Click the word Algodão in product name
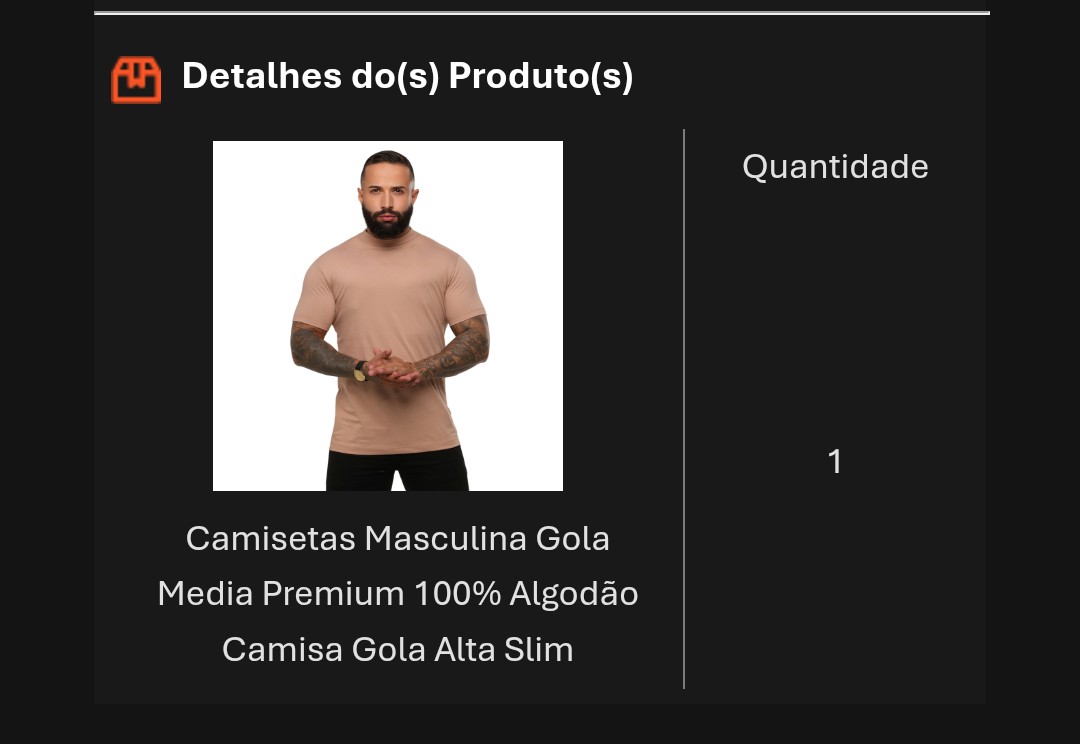This screenshot has height=744, width=1080. pos(574,594)
